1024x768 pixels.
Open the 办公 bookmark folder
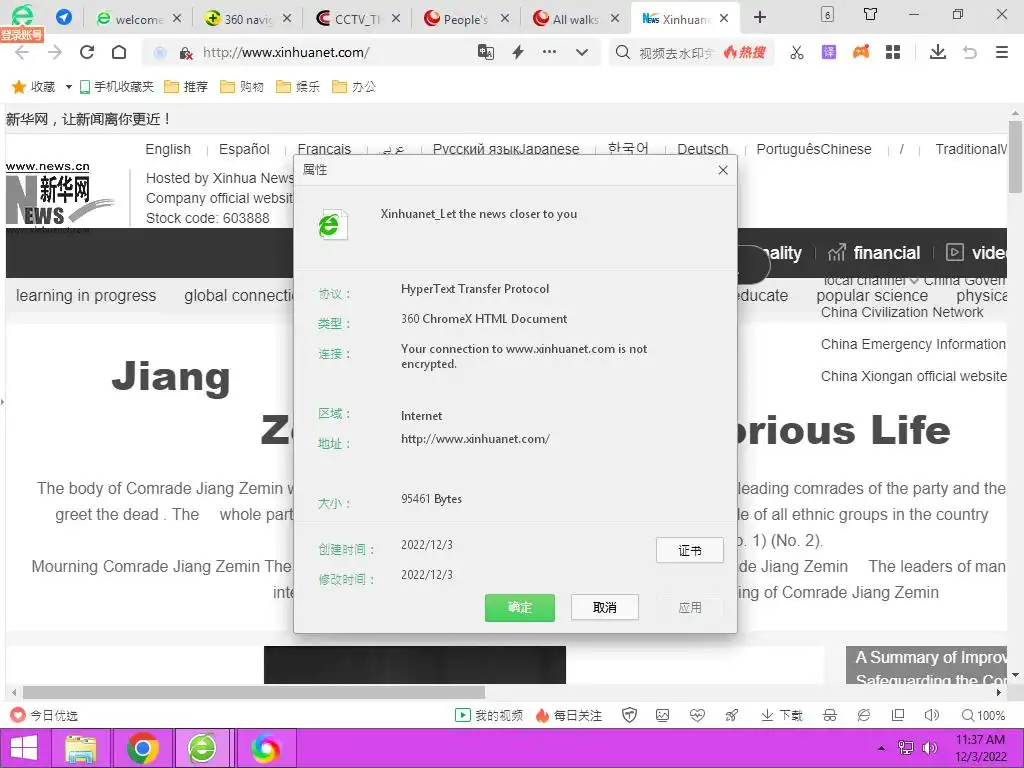(x=354, y=87)
